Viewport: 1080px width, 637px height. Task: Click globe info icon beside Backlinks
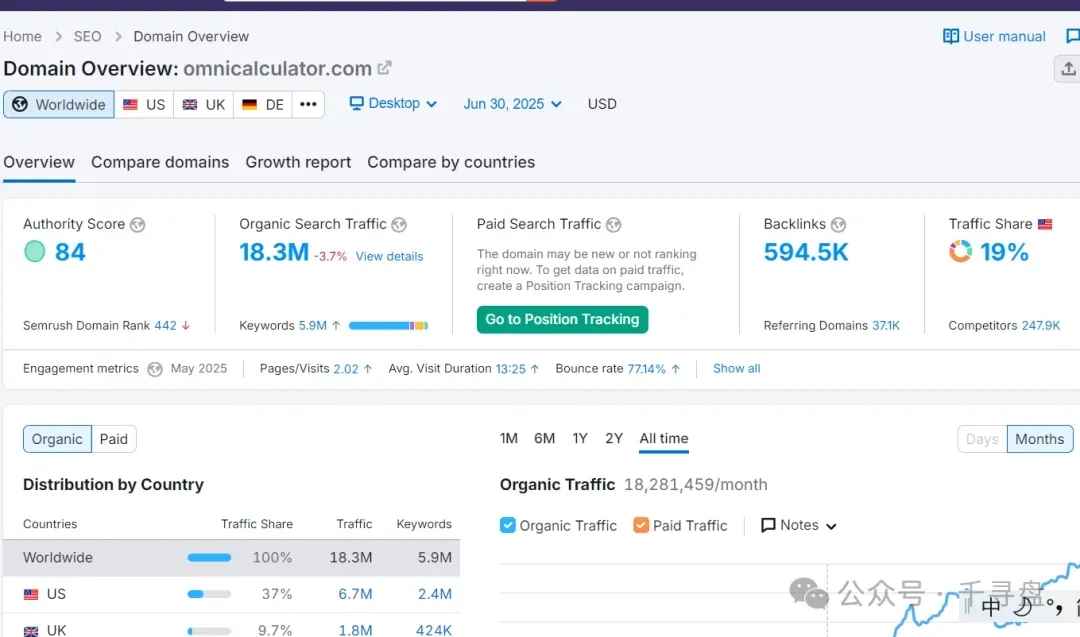point(838,224)
